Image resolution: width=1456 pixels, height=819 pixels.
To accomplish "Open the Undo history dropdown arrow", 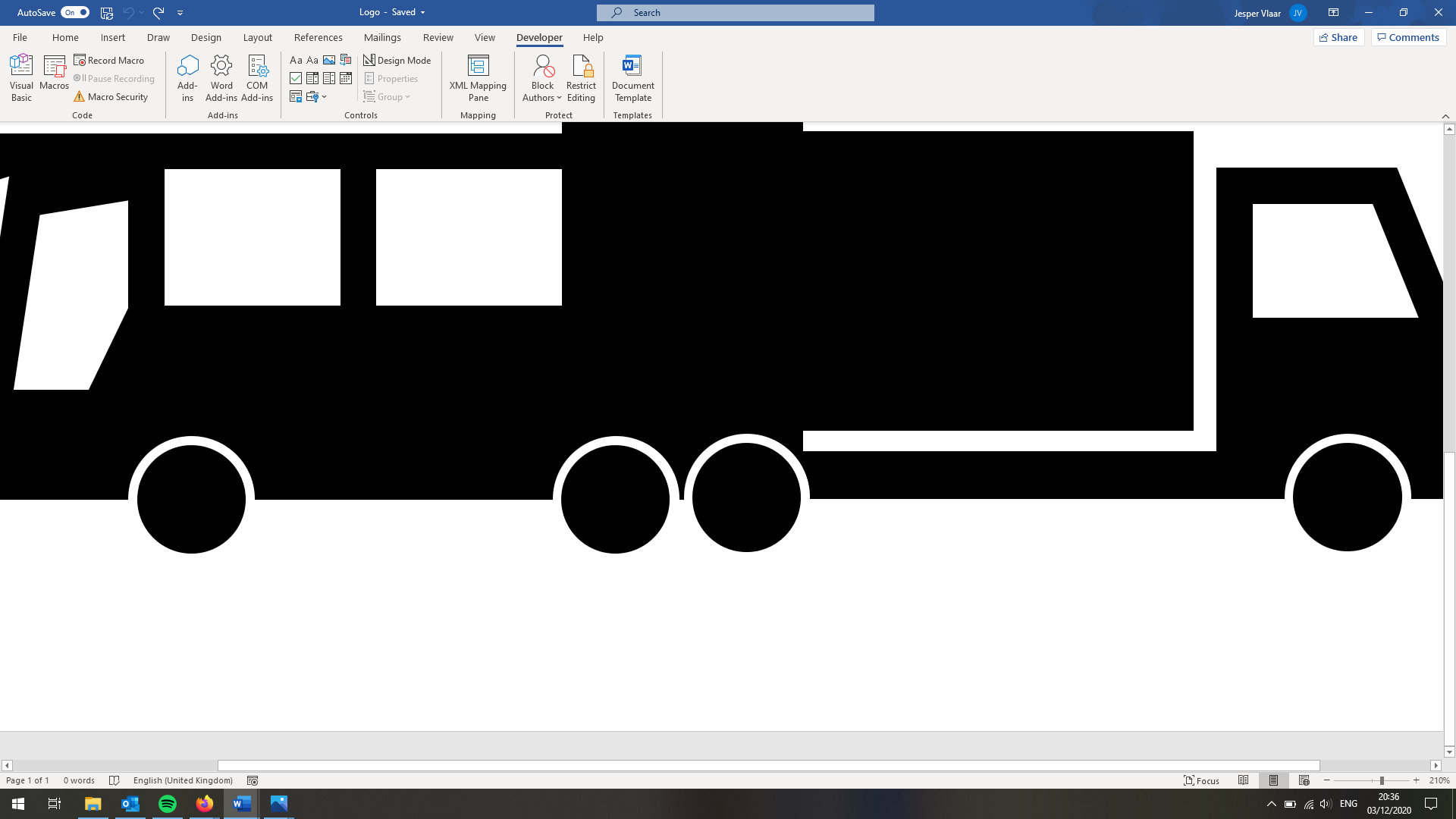I will pyautogui.click(x=141, y=12).
